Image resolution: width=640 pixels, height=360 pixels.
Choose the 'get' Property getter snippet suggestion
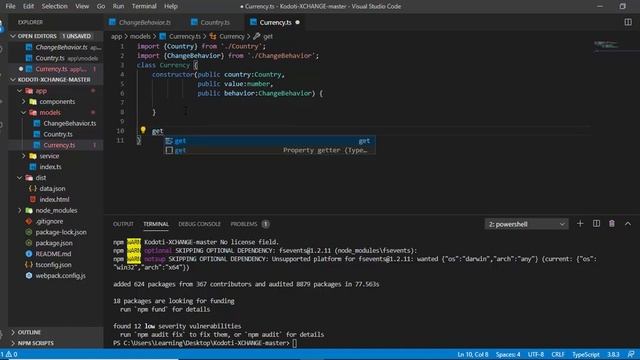tap(269, 150)
